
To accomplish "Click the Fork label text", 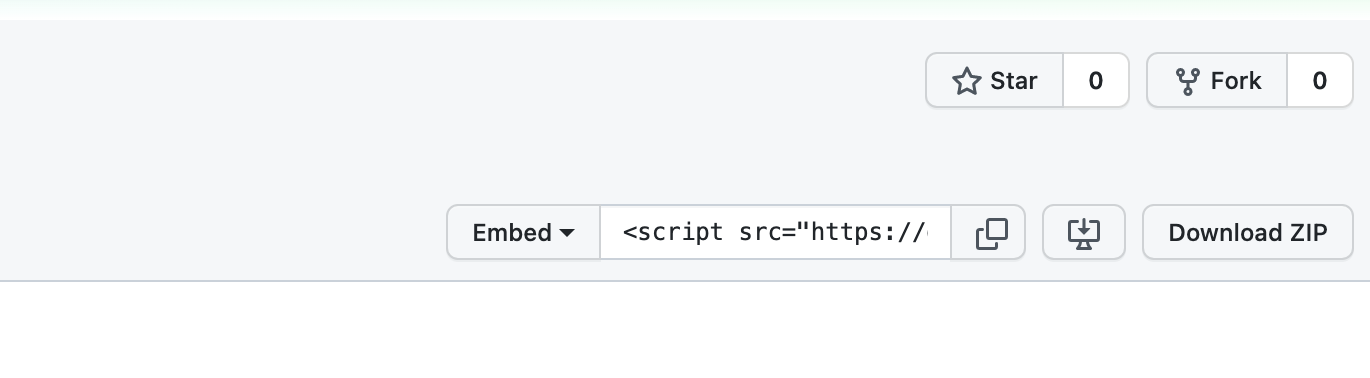I will tap(1236, 81).
